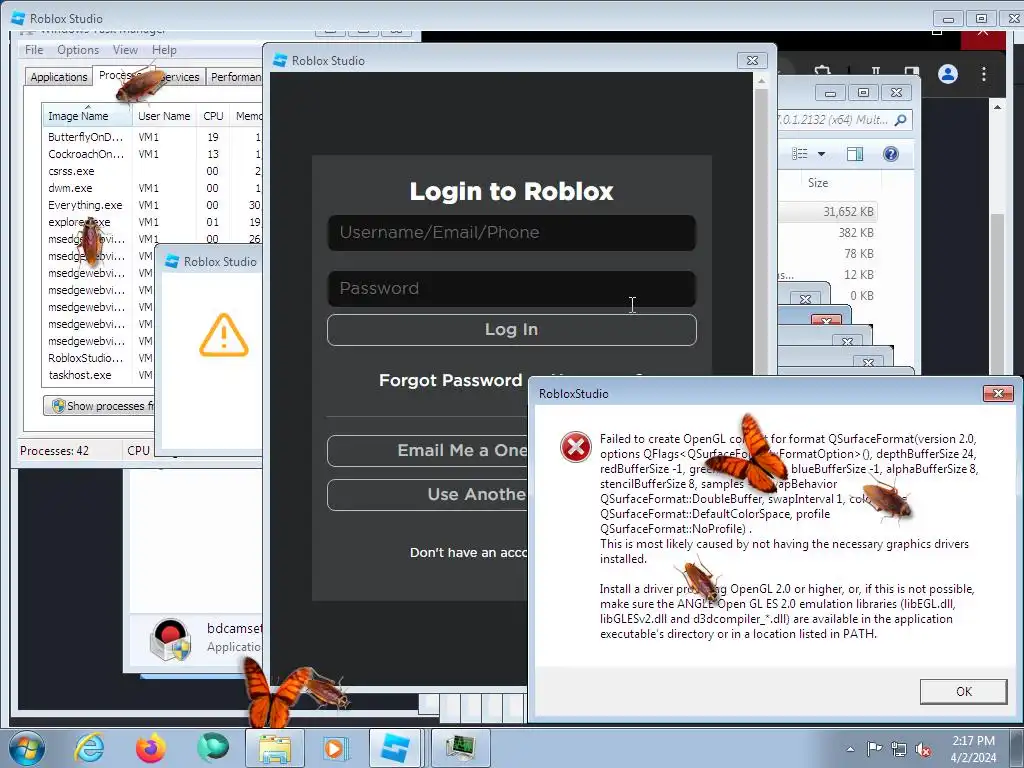Click the Forgot Password link

450,380
